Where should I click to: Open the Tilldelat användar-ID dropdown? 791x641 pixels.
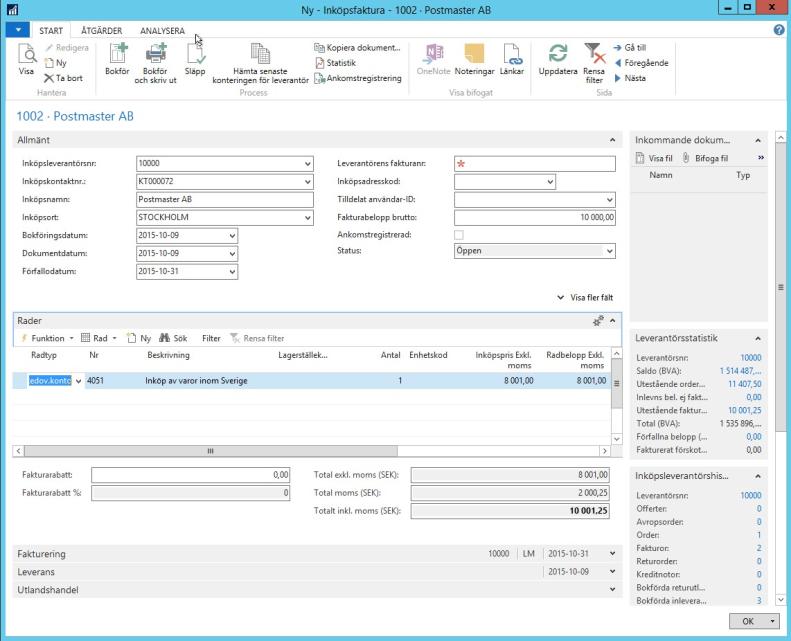[609, 200]
